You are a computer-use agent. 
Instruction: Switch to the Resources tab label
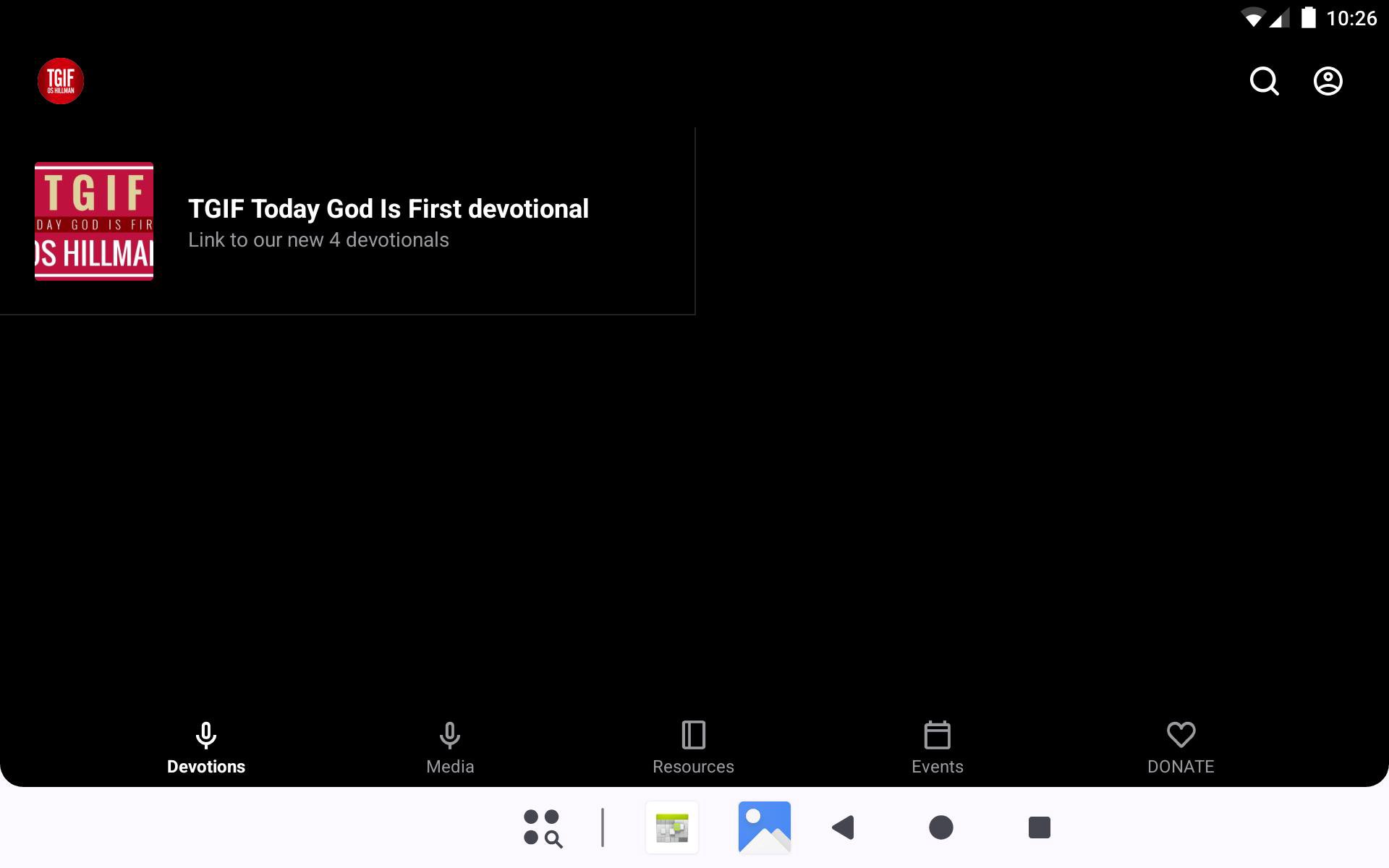coord(693,767)
